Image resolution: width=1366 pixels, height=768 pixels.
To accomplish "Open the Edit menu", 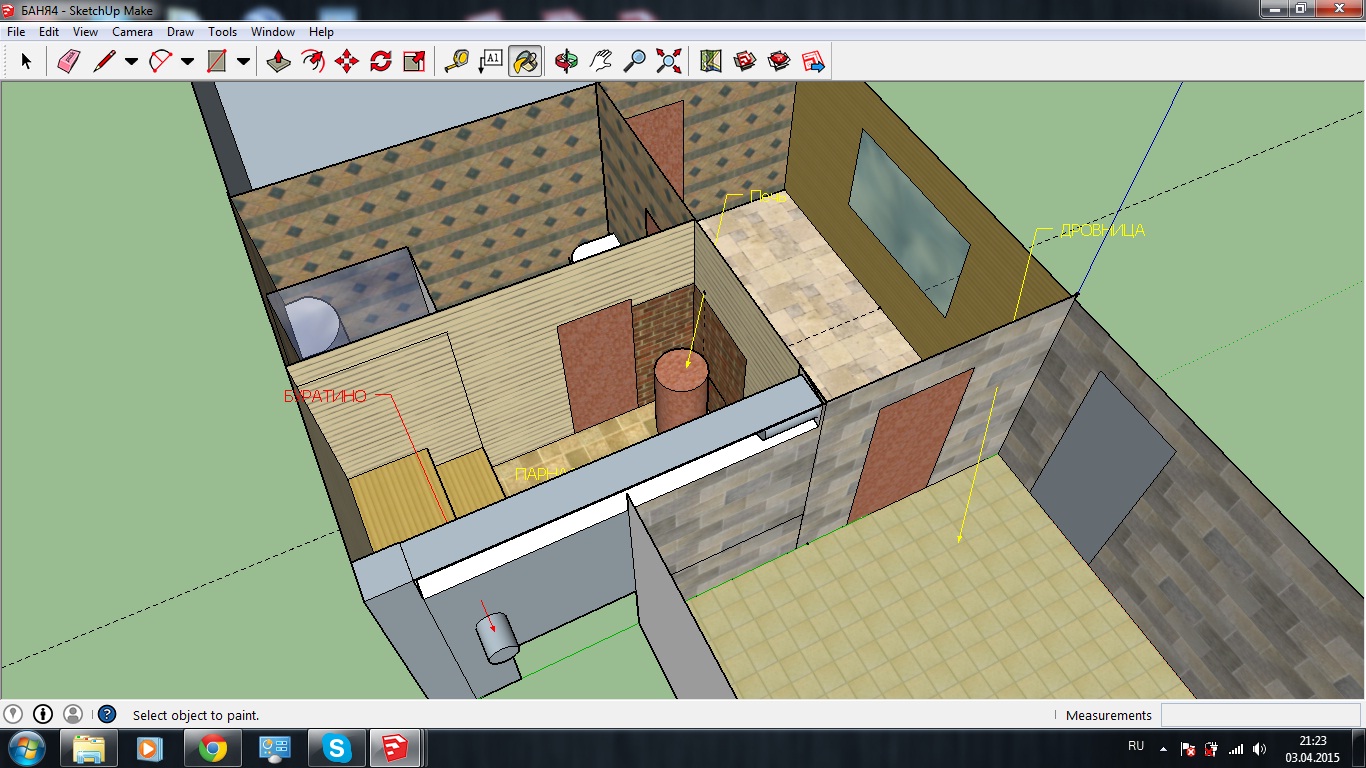I will (49, 32).
